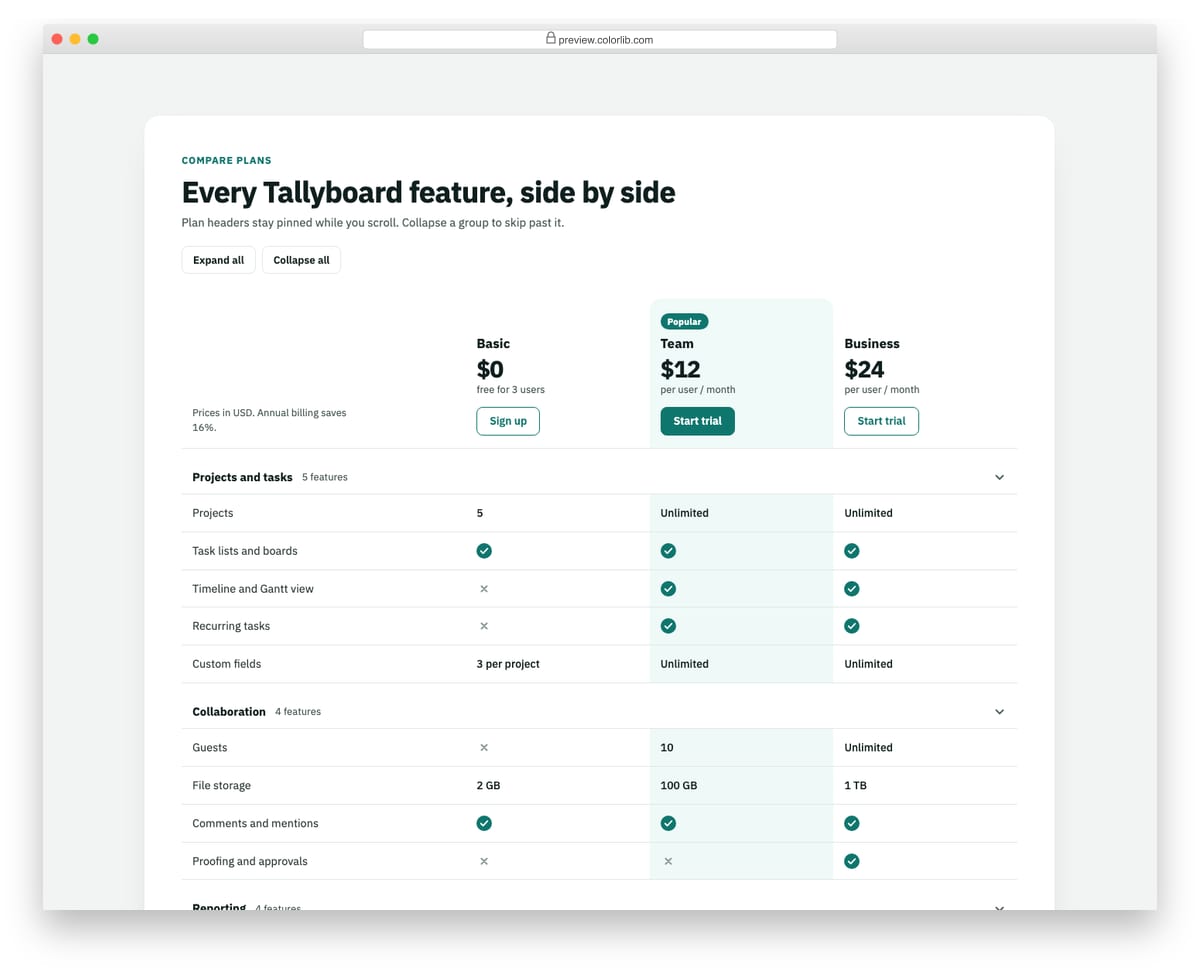Click Business plan's Unlimited Projects value

pos(869,513)
